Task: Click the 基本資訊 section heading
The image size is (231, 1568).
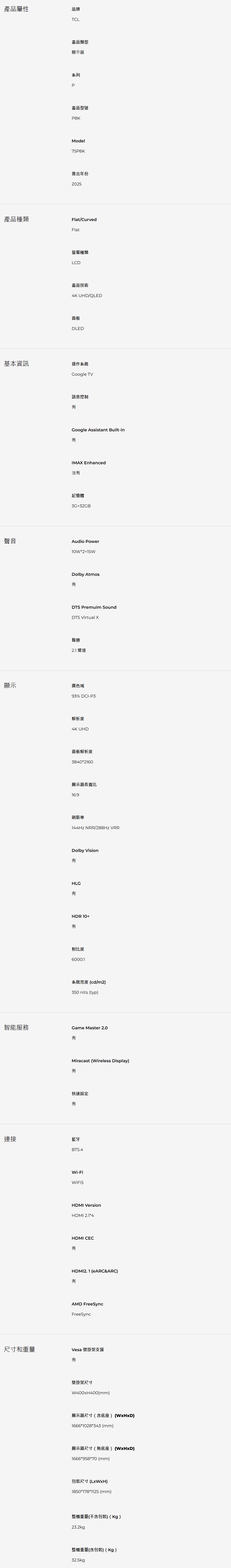Action: point(16,363)
